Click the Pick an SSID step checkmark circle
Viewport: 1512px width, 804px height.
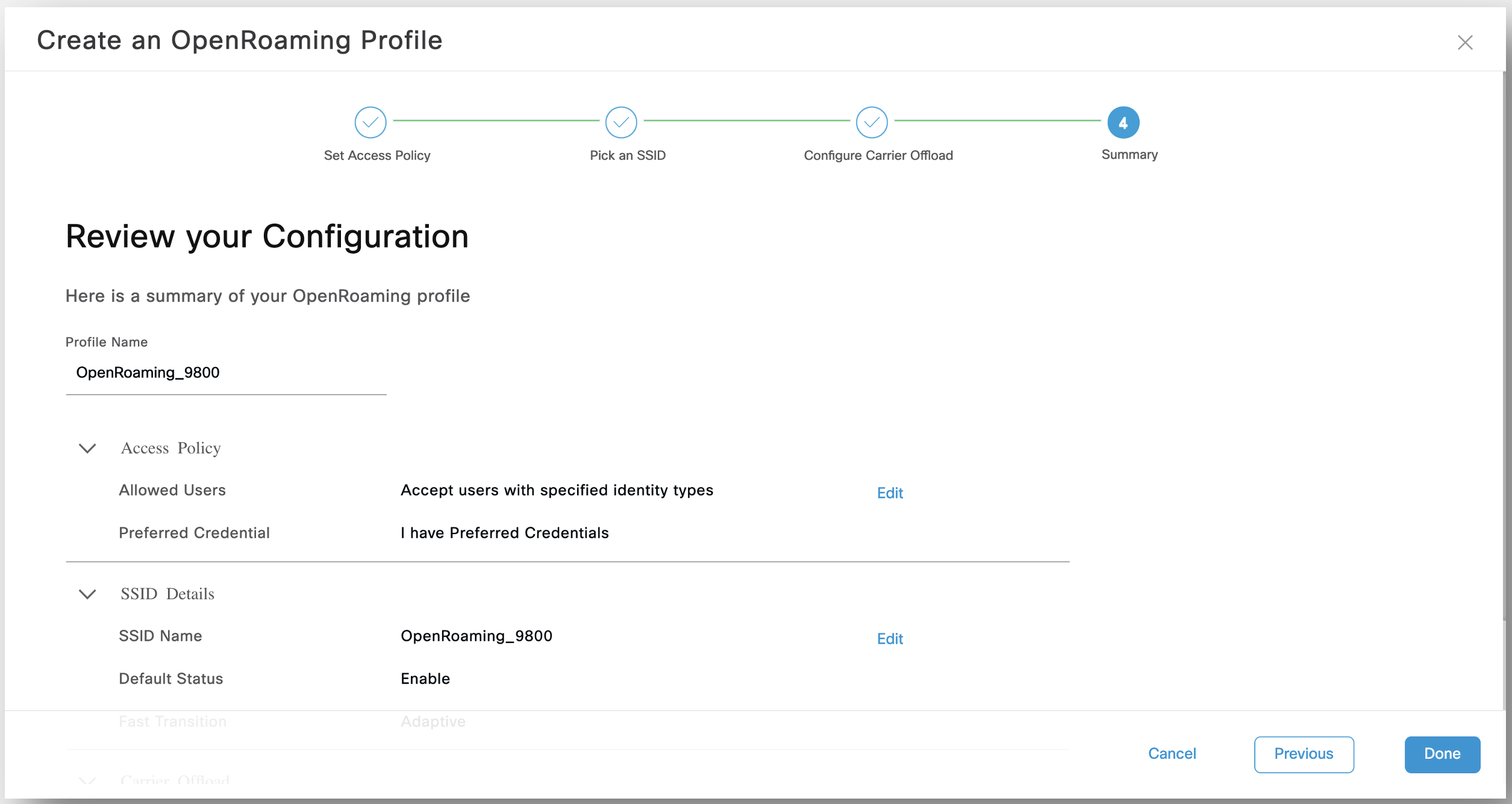click(x=620, y=122)
